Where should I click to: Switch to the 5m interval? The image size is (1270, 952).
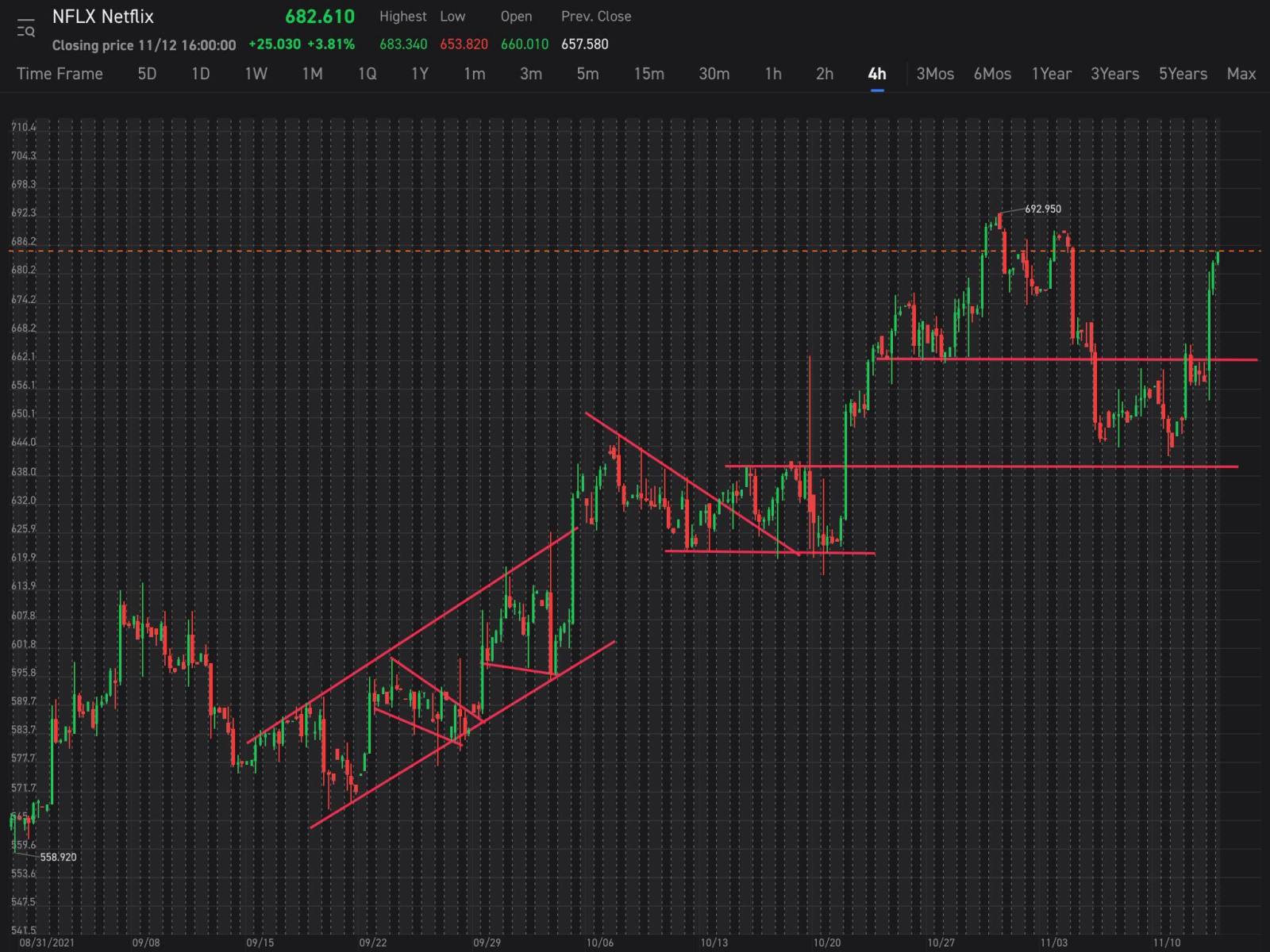click(587, 74)
